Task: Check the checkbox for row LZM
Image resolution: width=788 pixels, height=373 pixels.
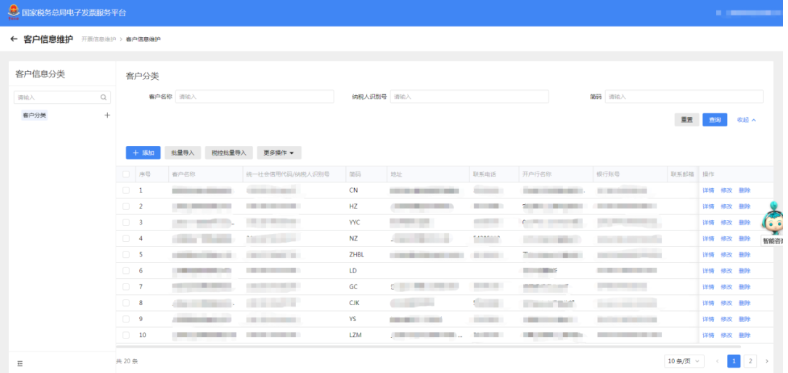Action: 126,335
